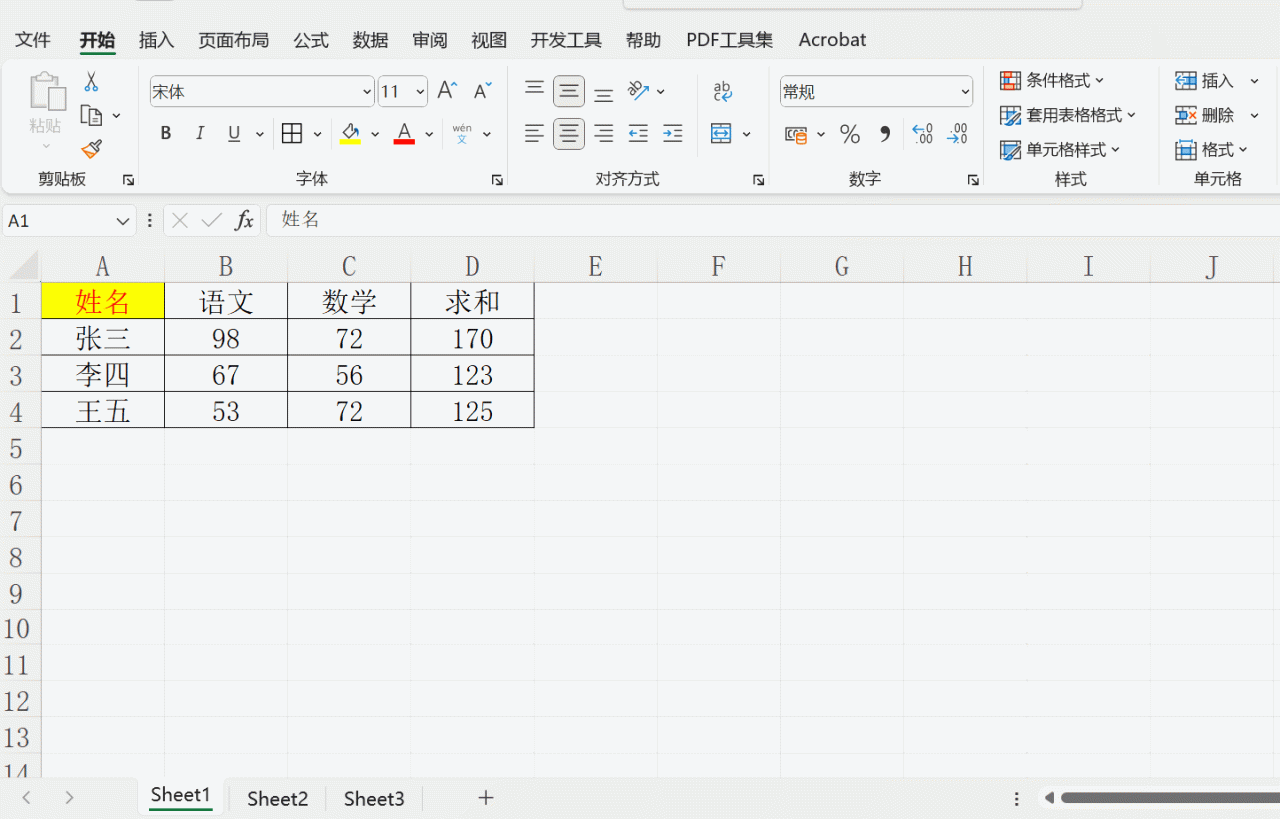The height and width of the screenshot is (819, 1280).
Task: Click the Merge and Center icon
Action: click(721, 133)
